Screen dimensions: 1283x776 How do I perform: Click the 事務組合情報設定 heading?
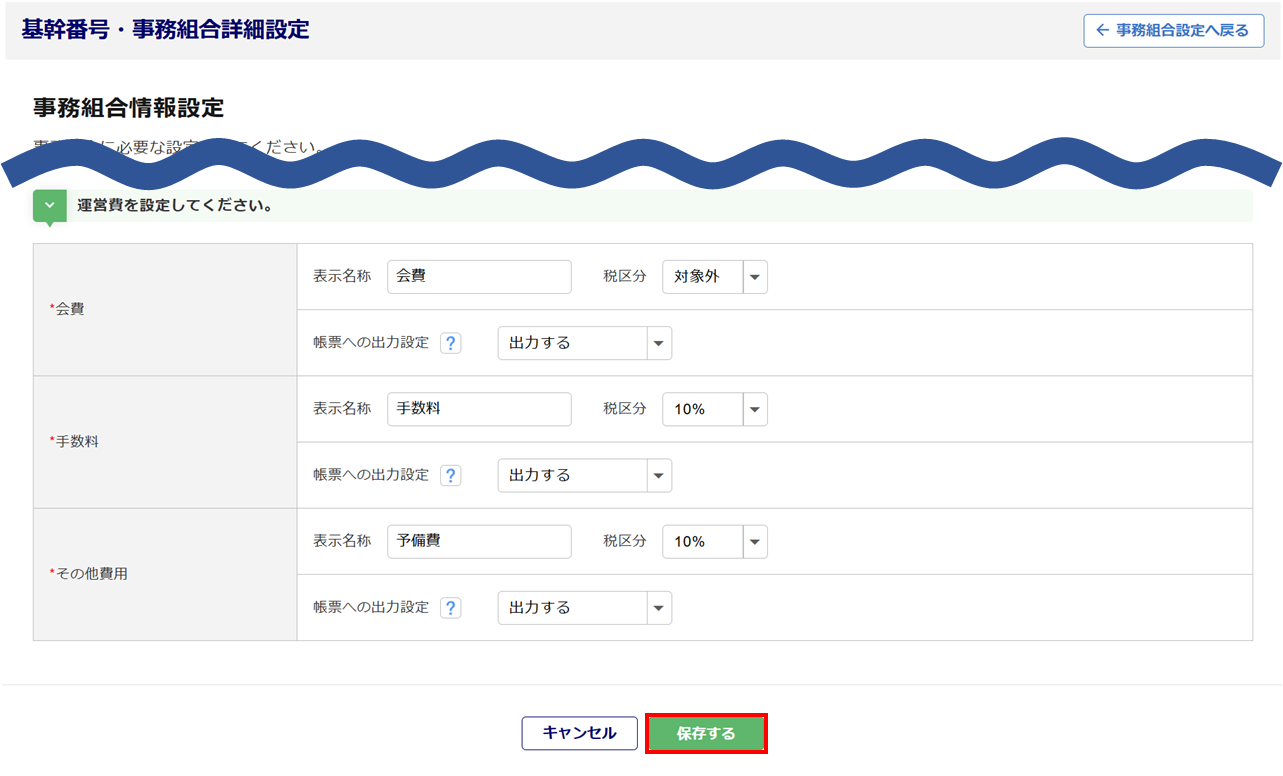click(x=128, y=108)
